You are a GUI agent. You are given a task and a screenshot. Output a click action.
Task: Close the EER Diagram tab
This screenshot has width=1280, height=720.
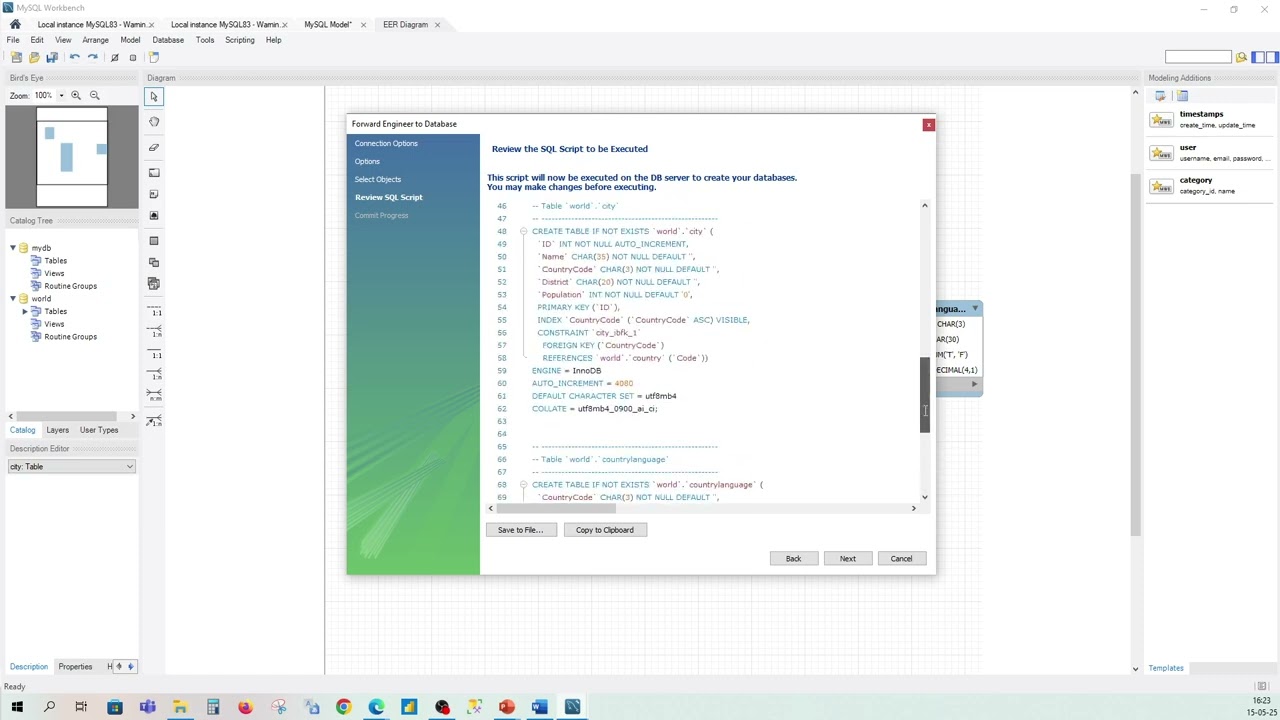(437, 24)
